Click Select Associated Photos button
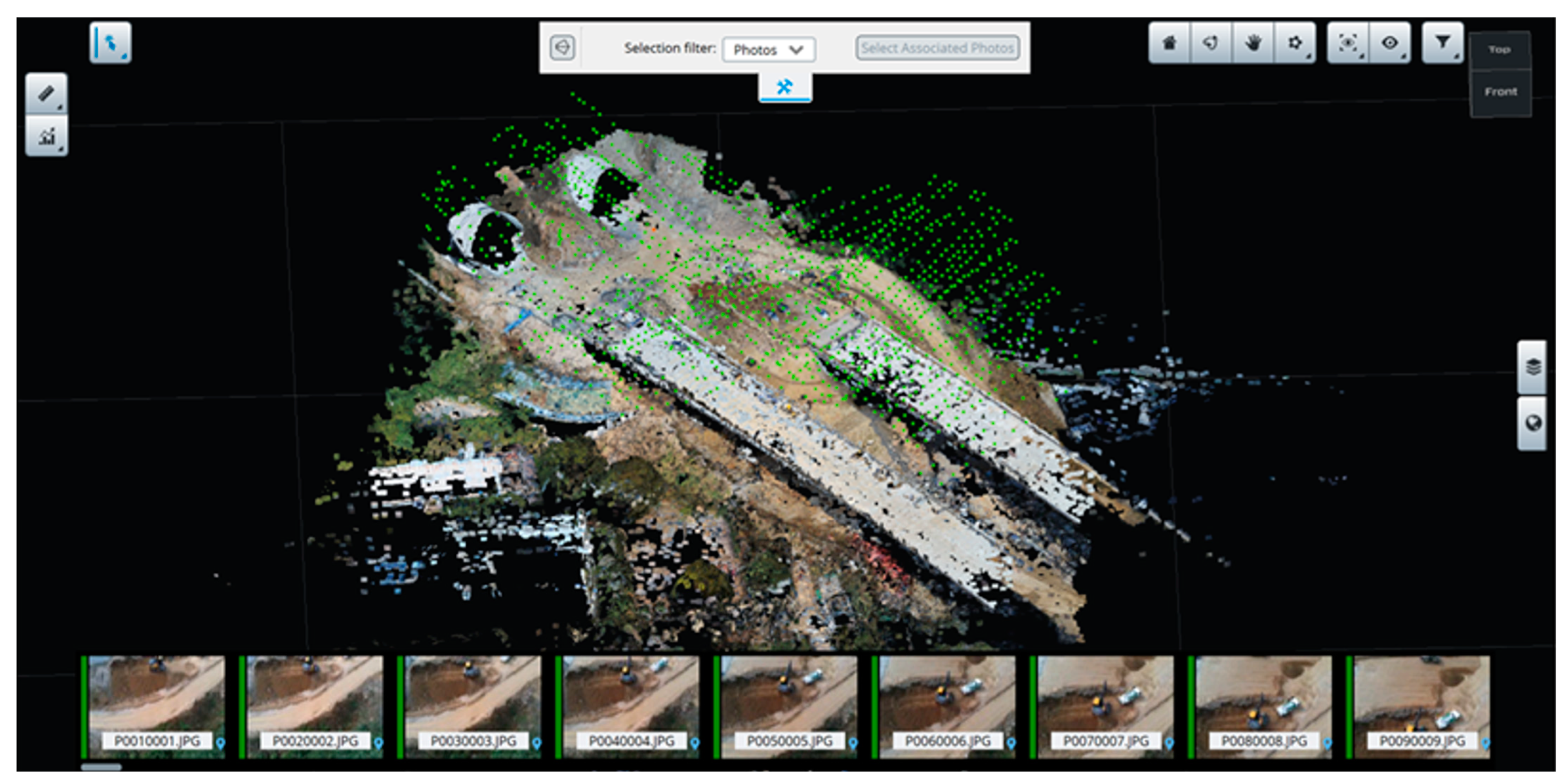The width and height of the screenshot is (1562, 784). click(937, 48)
